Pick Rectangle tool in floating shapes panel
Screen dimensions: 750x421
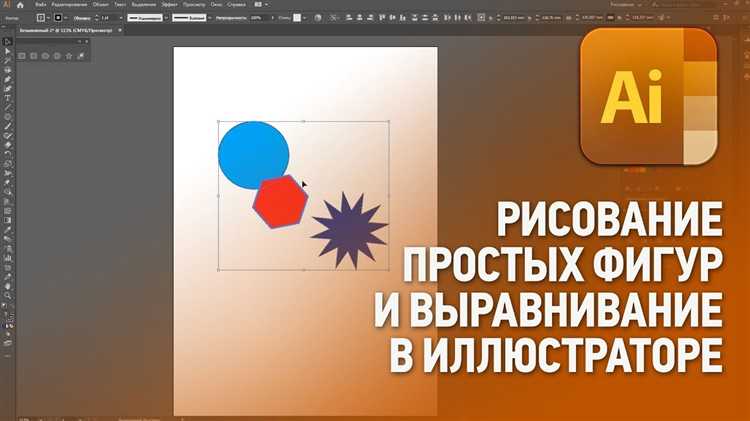point(22,56)
